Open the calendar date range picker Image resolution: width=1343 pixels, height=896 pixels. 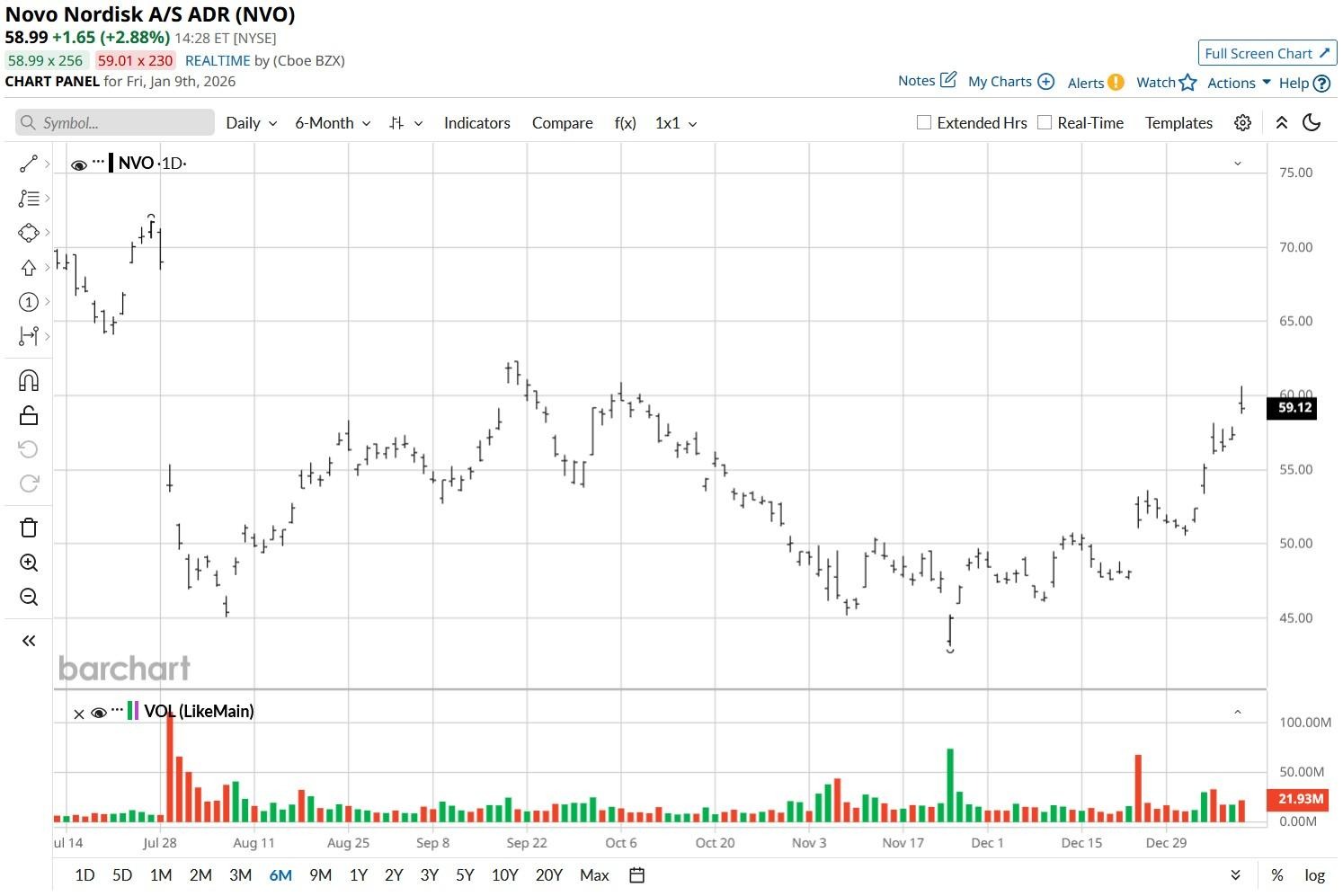pyautogui.click(x=636, y=875)
